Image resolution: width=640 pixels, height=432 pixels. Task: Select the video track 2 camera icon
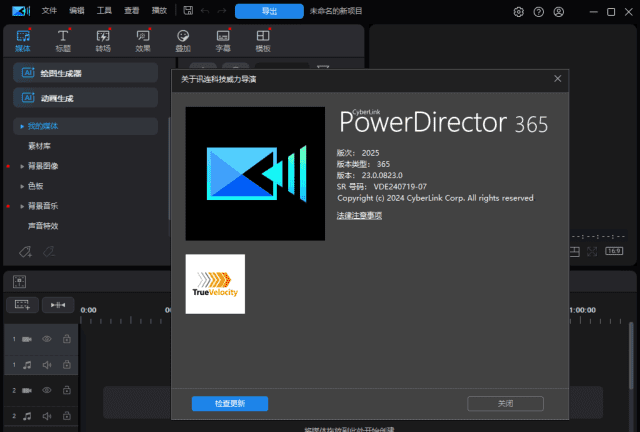pyautogui.click(x=27, y=390)
